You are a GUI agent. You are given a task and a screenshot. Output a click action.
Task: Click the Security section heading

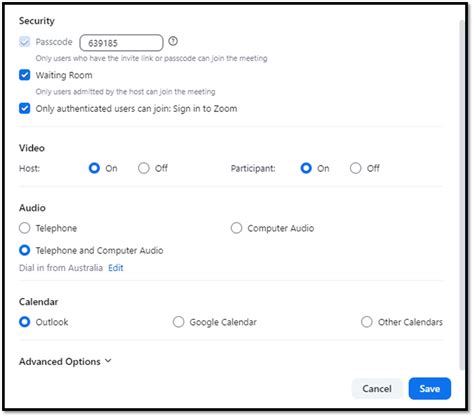tap(37, 21)
